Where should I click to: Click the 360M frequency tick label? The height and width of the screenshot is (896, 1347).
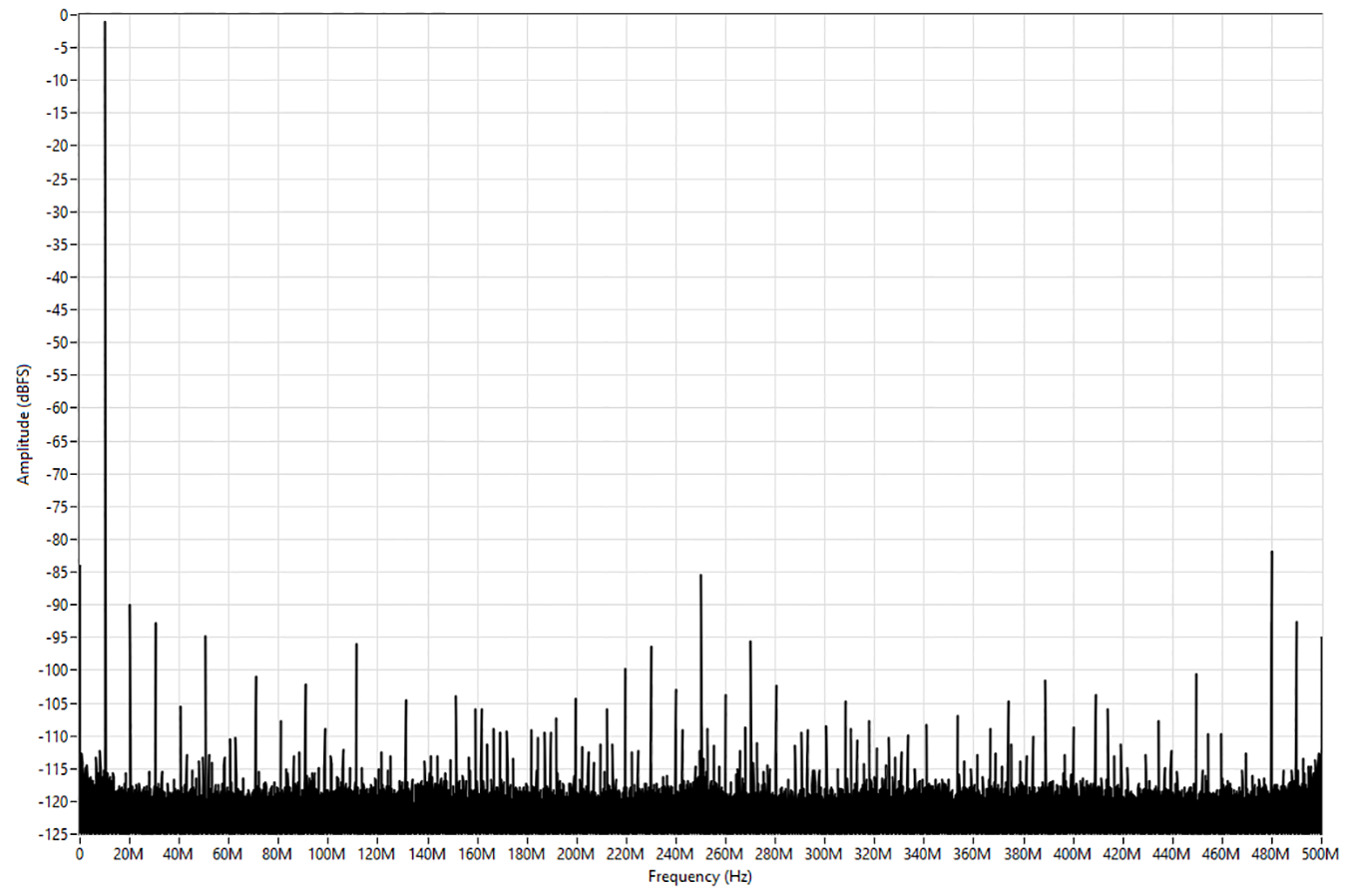pos(973,854)
